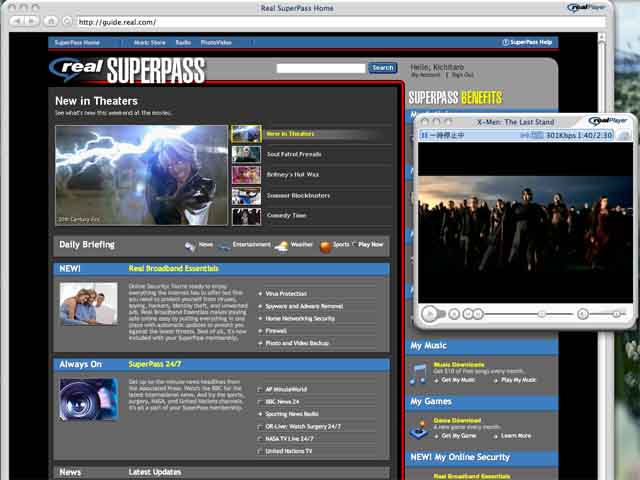Viewport: 640px width, 480px height.
Task: Click RealPlayer next clip button
Action: click(478, 314)
